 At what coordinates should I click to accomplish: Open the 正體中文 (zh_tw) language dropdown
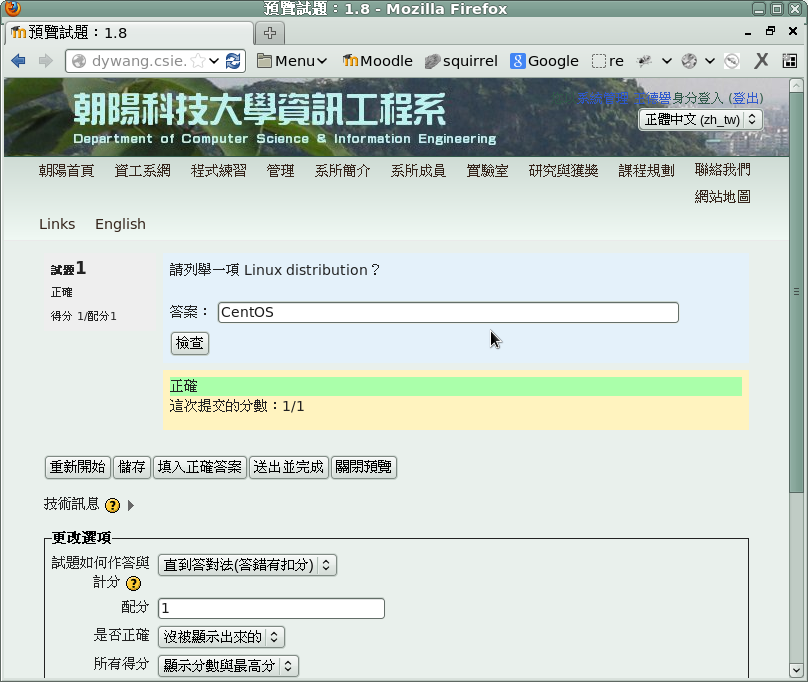700,119
